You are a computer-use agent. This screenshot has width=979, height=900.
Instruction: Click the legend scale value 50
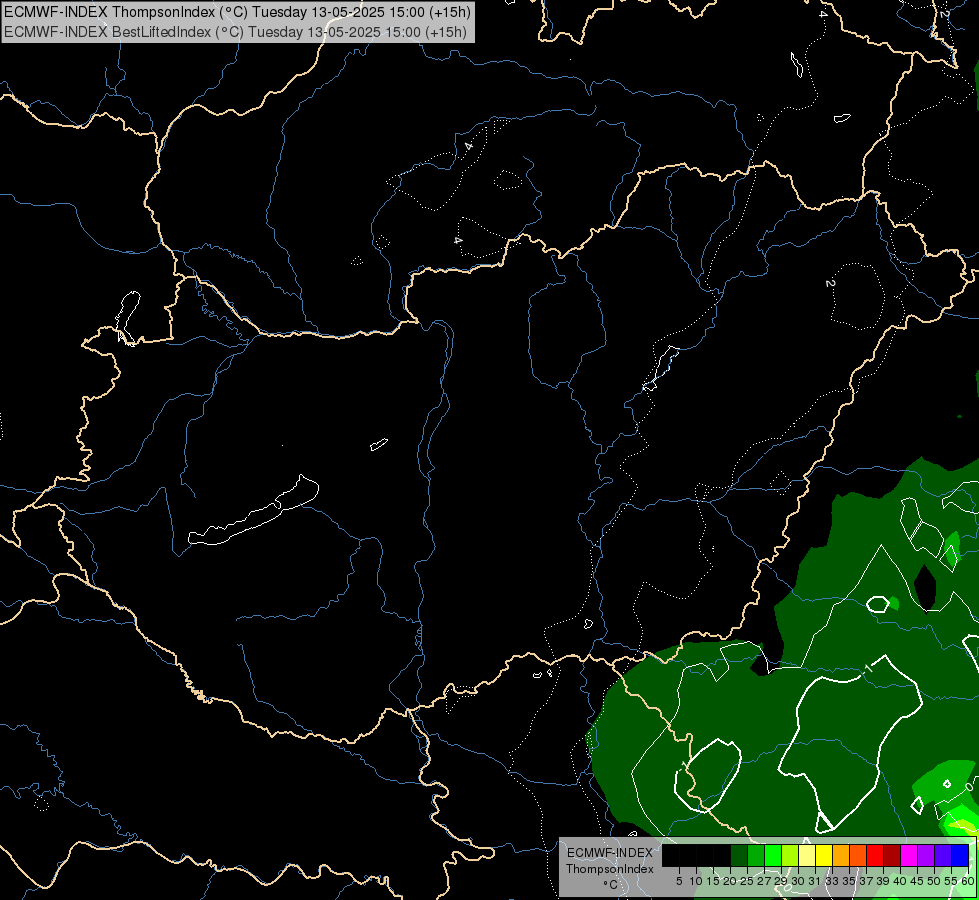[934, 881]
